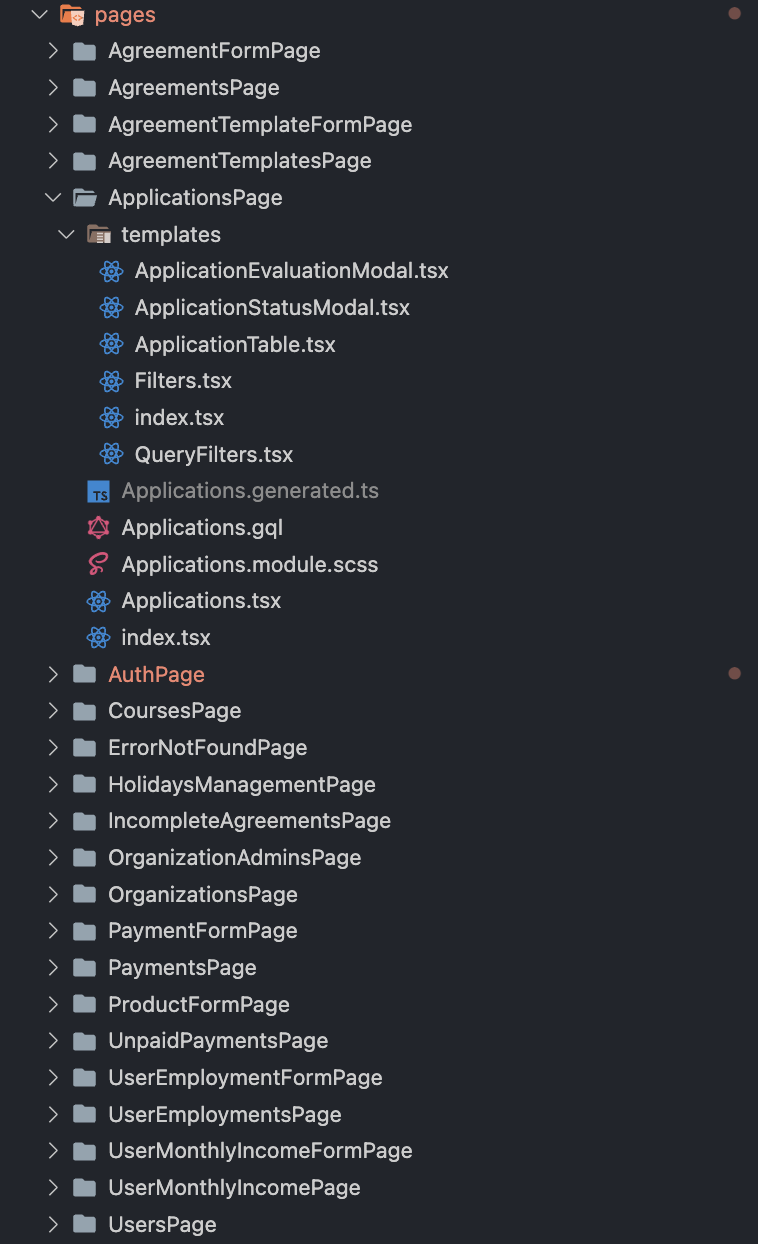The image size is (758, 1244).
Task: Select the PaymentFormPage folder
Action: click(x=203, y=931)
